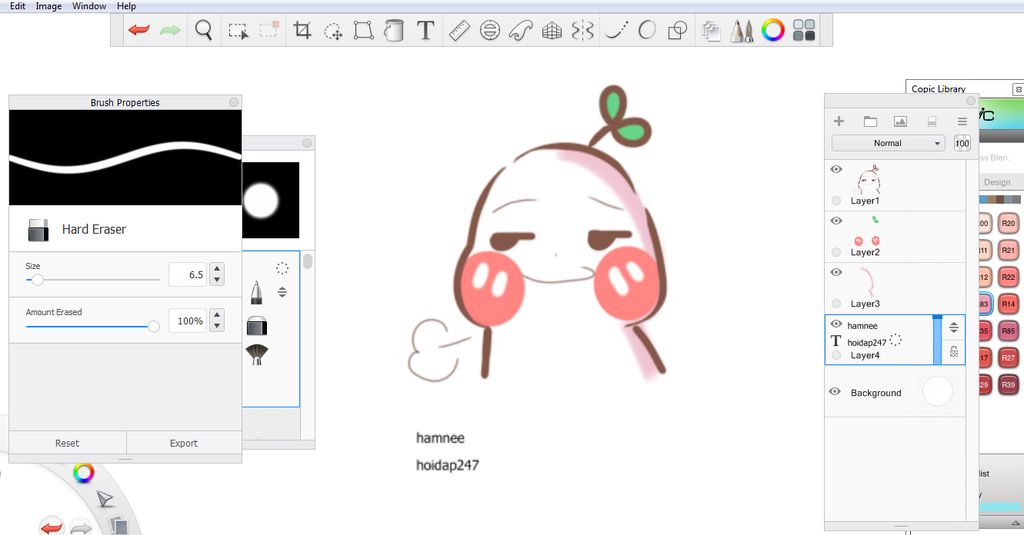Select the Distort transform tool
Screen dimensions: 1024x535
(363, 30)
